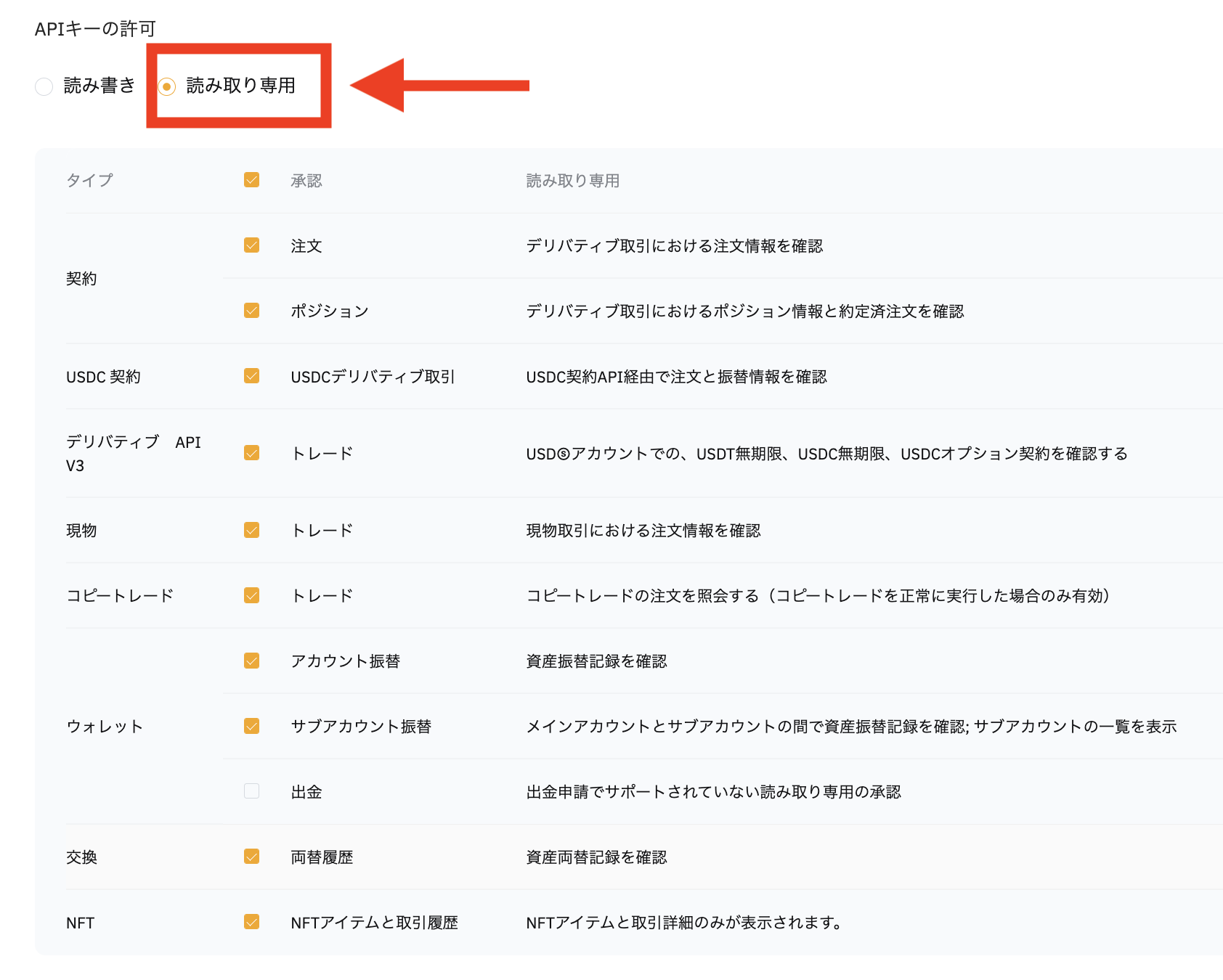Enable the 出金 withdrawal checkbox
The image size is (1223, 980).
click(x=251, y=791)
